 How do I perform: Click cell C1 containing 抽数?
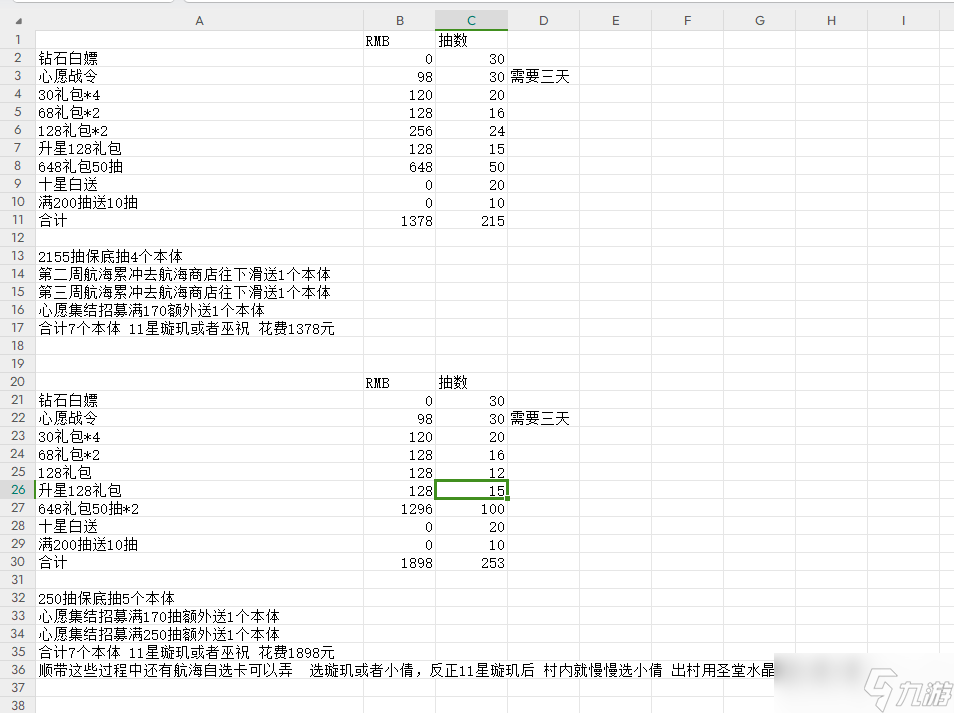tap(472, 40)
